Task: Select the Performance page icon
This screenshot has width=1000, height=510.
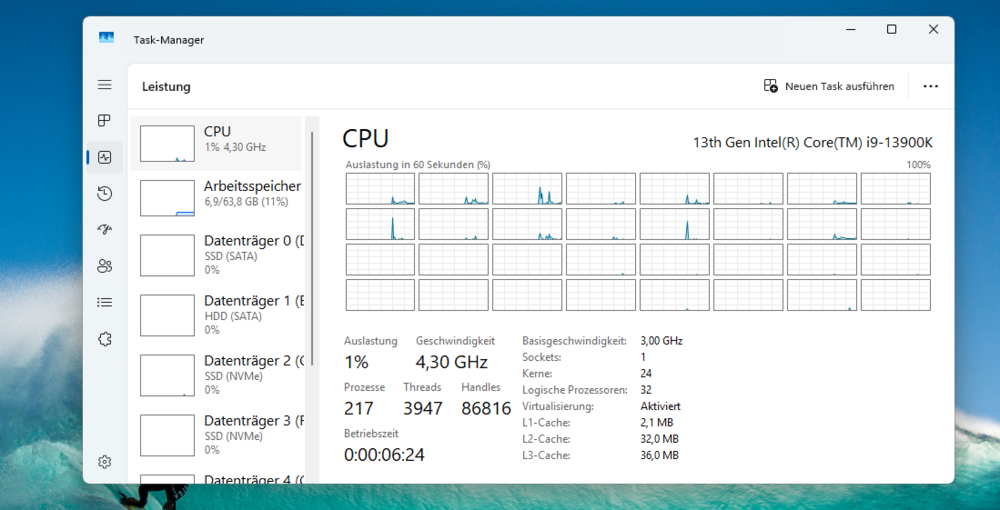Action: coord(105,157)
